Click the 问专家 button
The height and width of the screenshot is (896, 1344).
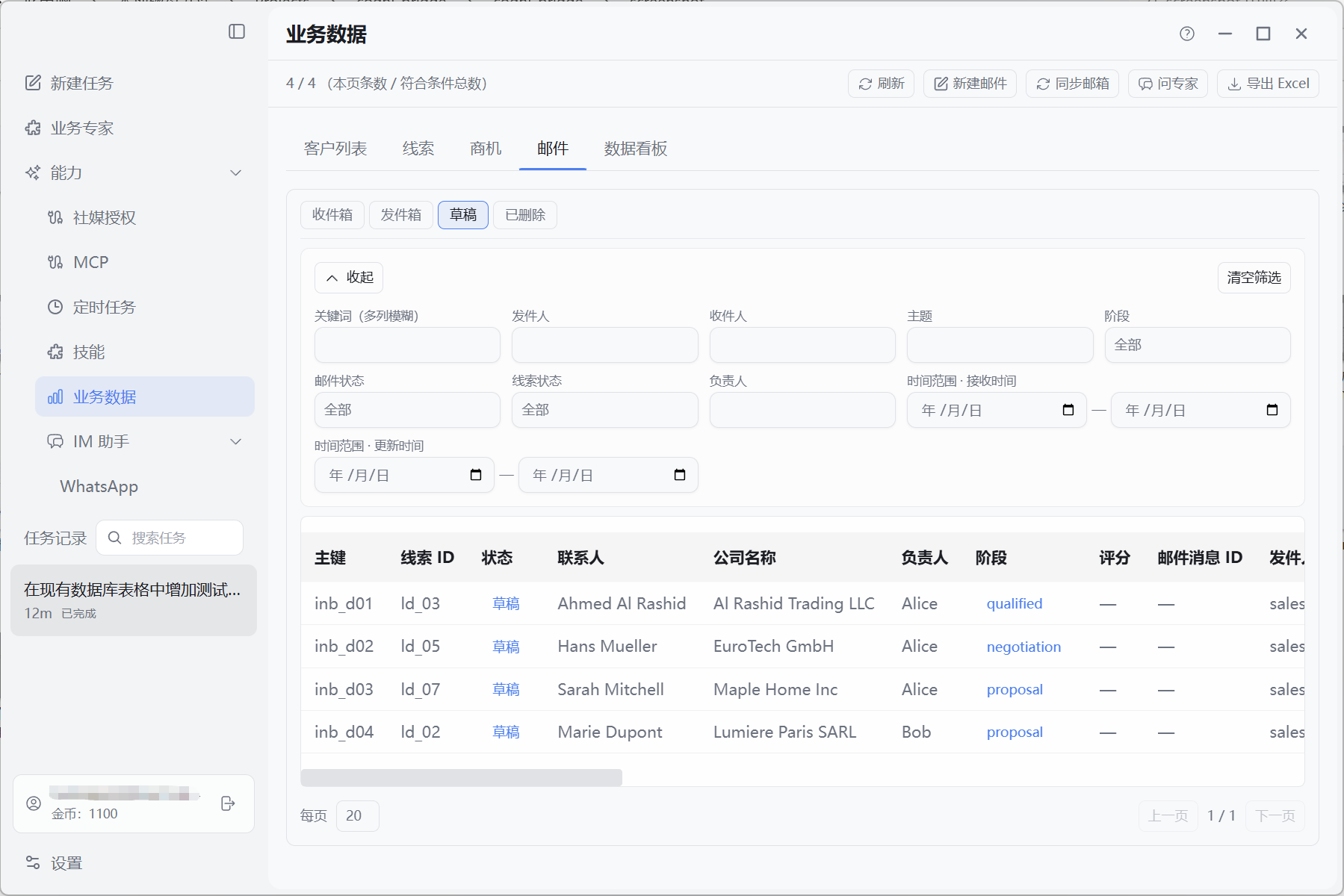pos(1168,84)
